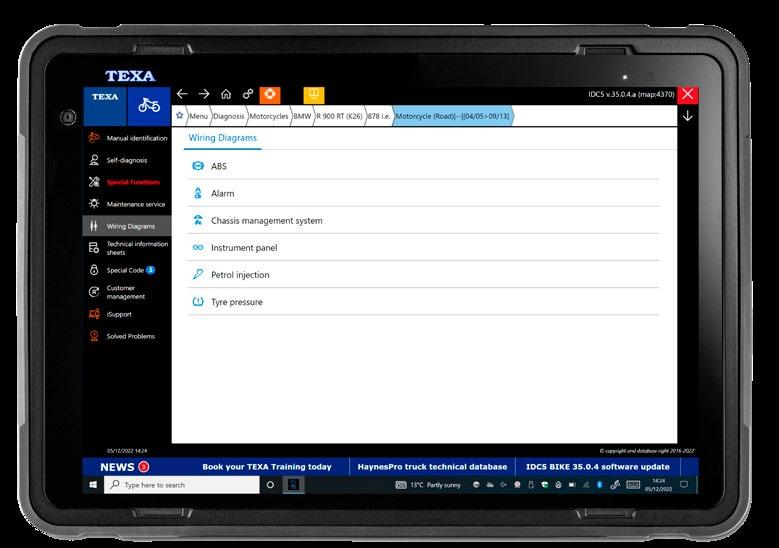Go to R 900 RT (K26) breadcrumb
Image resolution: width=779 pixels, height=548 pixels.
339,116
